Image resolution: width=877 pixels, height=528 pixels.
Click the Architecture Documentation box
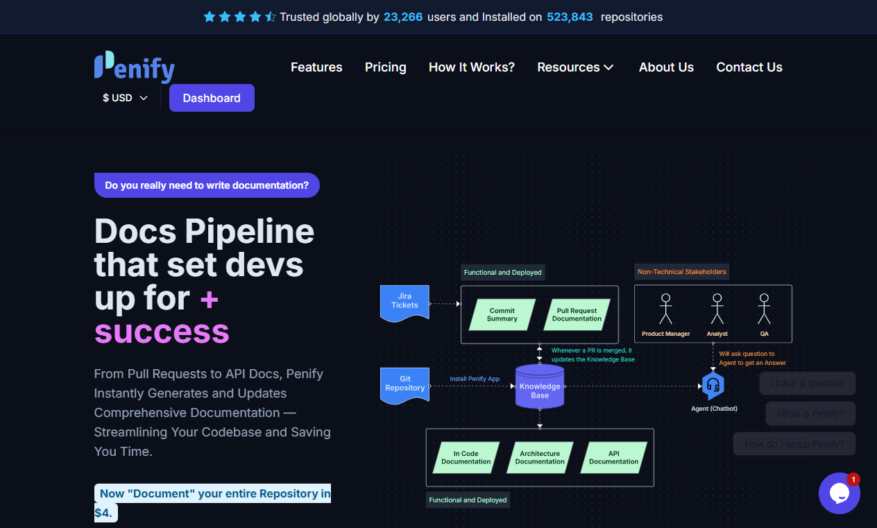point(540,458)
